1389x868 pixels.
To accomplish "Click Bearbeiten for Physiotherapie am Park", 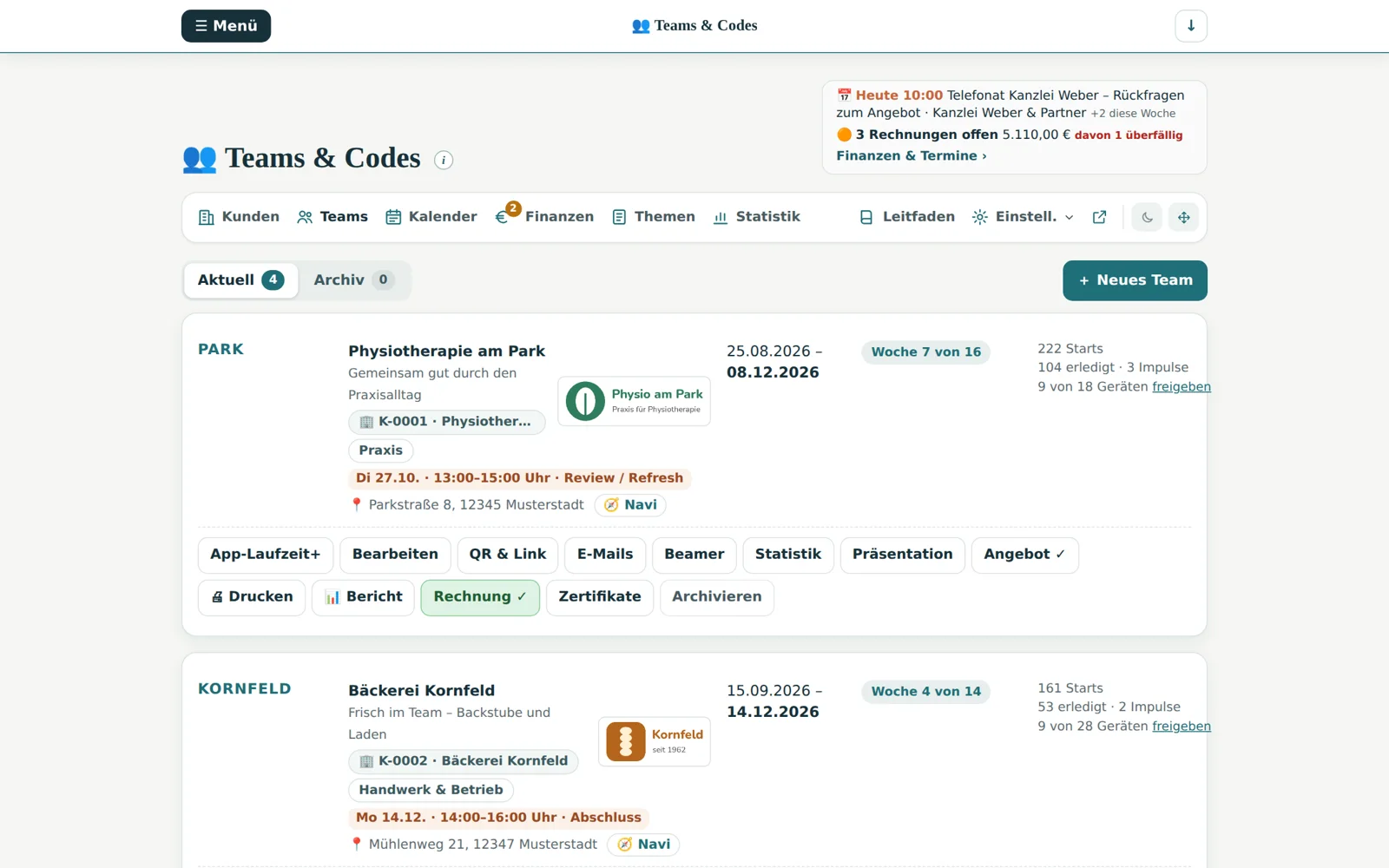I will point(395,555).
